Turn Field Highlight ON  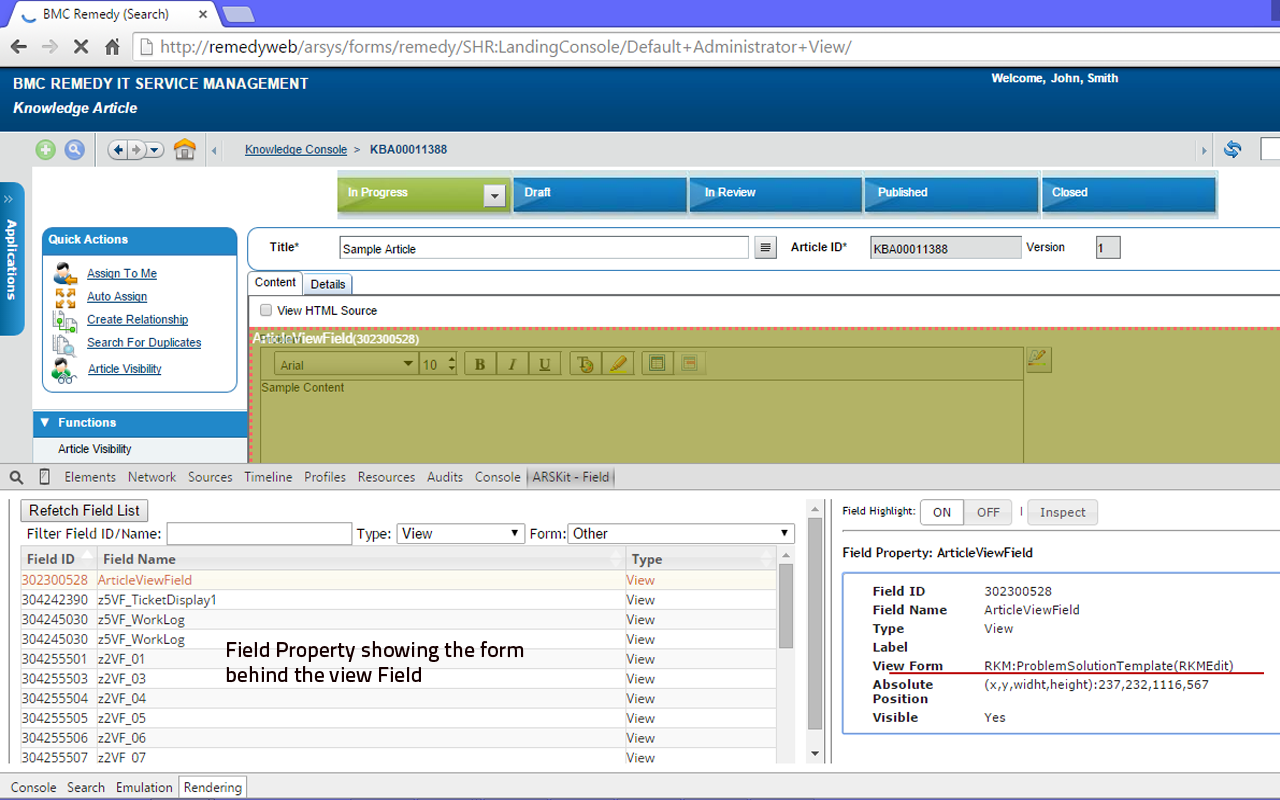point(941,512)
